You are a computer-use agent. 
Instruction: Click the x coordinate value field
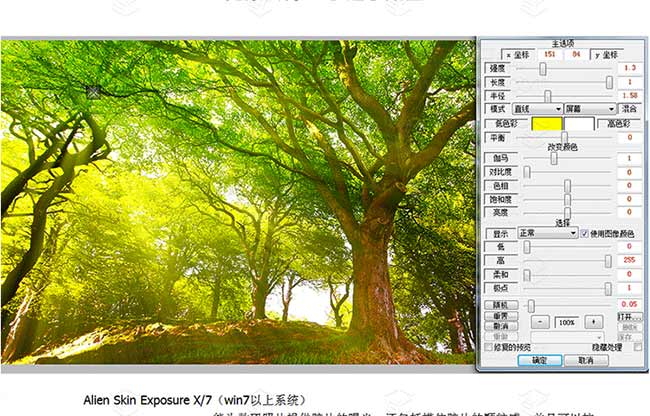(548, 53)
